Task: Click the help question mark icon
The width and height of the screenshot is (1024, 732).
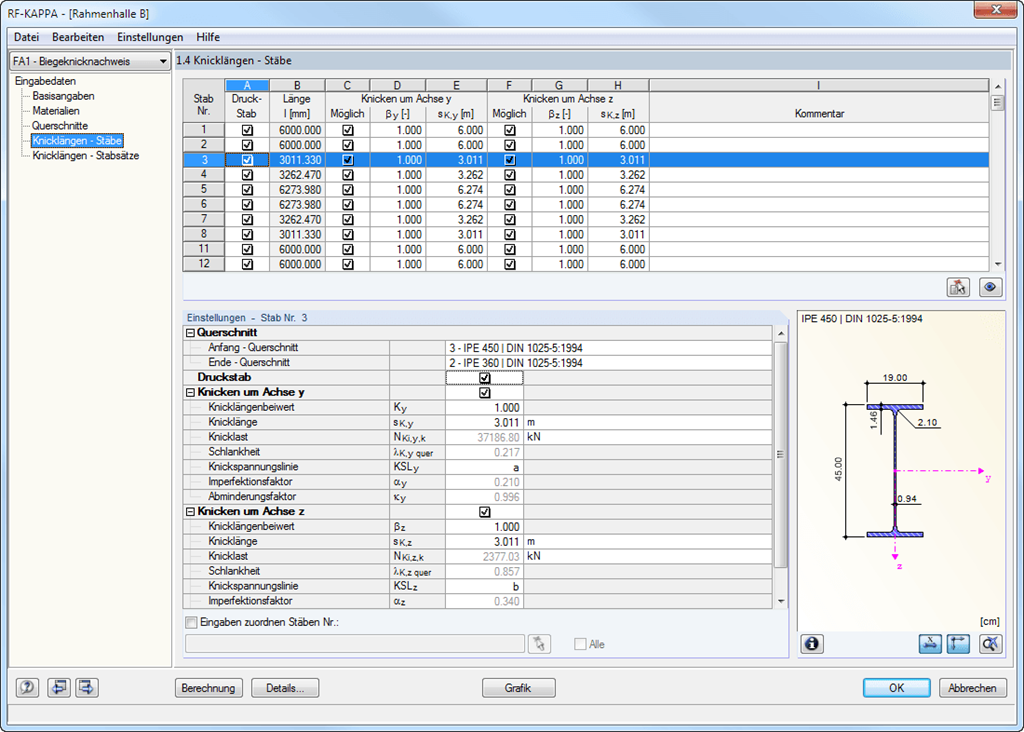Action: coord(27,688)
